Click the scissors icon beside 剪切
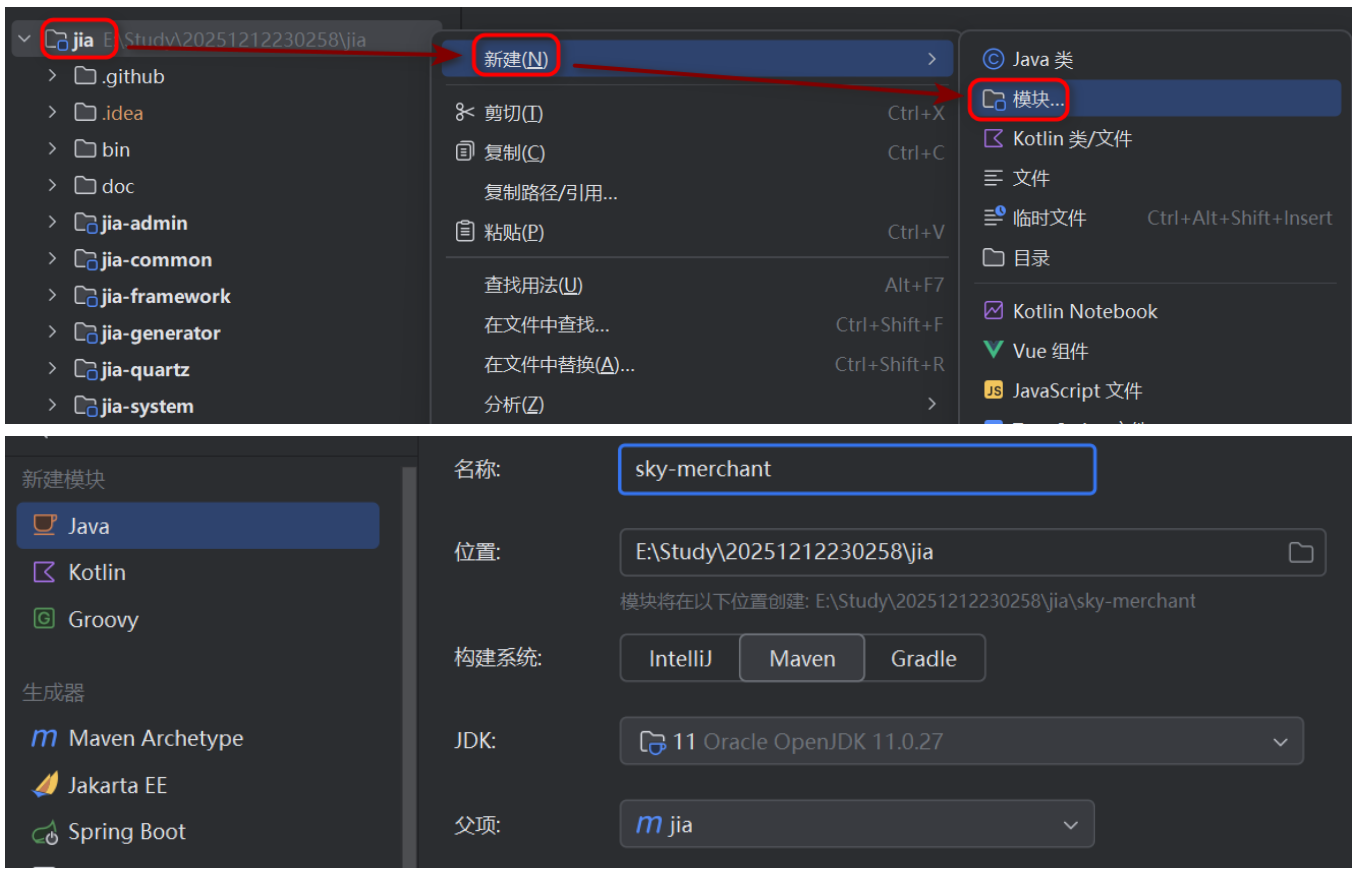The width and height of the screenshot is (1357, 875). pyautogui.click(x=464, y=113)
